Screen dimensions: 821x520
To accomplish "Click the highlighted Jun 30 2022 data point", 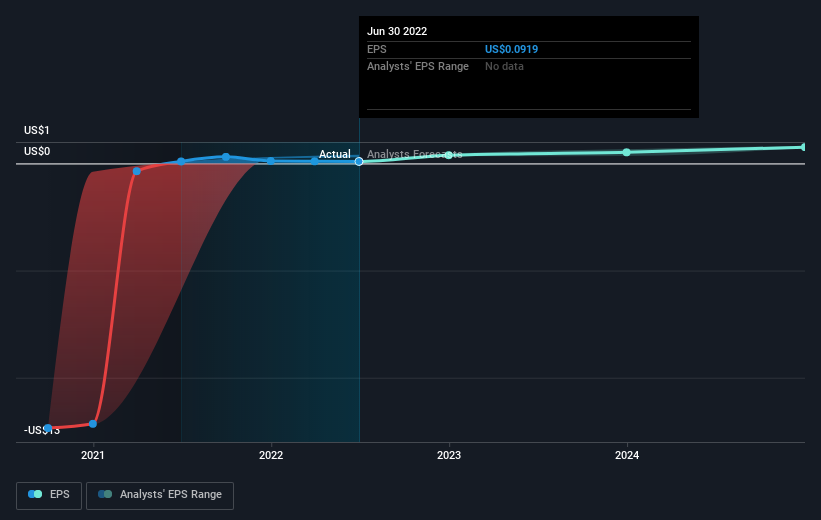I will (359, 161).
